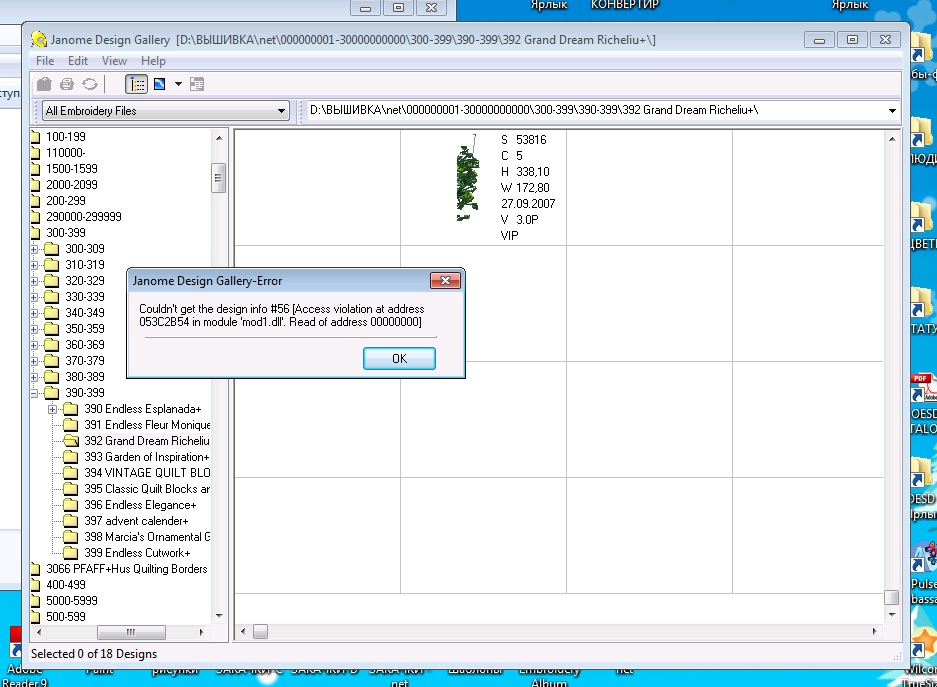Click the 27.09.2007 date text
This screenshot has width=937, height=687.
(x=528, y=204)
